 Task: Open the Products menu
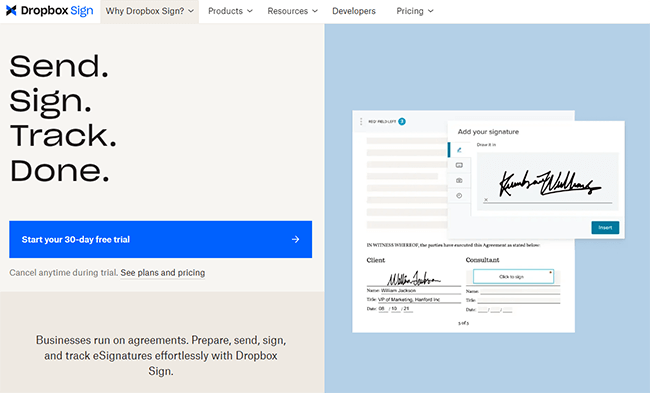[x=230, y=11]
